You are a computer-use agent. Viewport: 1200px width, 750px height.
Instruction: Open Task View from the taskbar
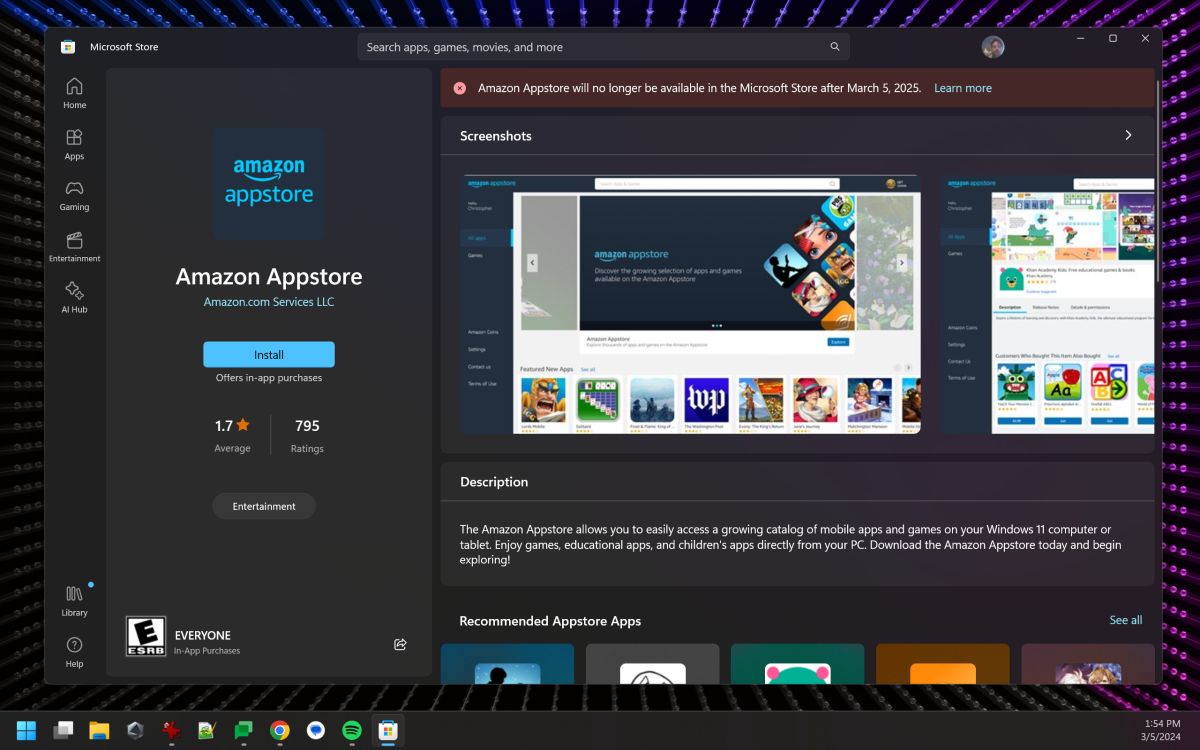pyautogui.click(x=63, y=730)
